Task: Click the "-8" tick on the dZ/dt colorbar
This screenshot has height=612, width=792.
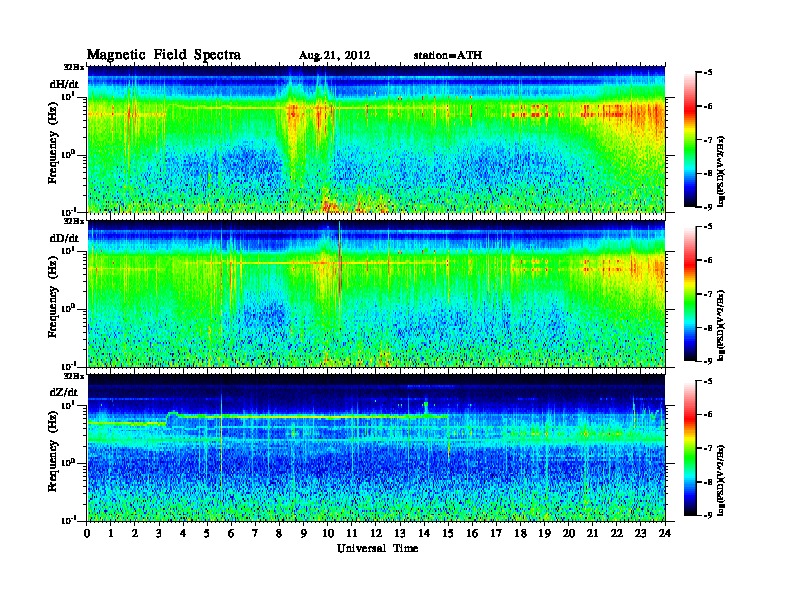Action: tap(708, 482)
